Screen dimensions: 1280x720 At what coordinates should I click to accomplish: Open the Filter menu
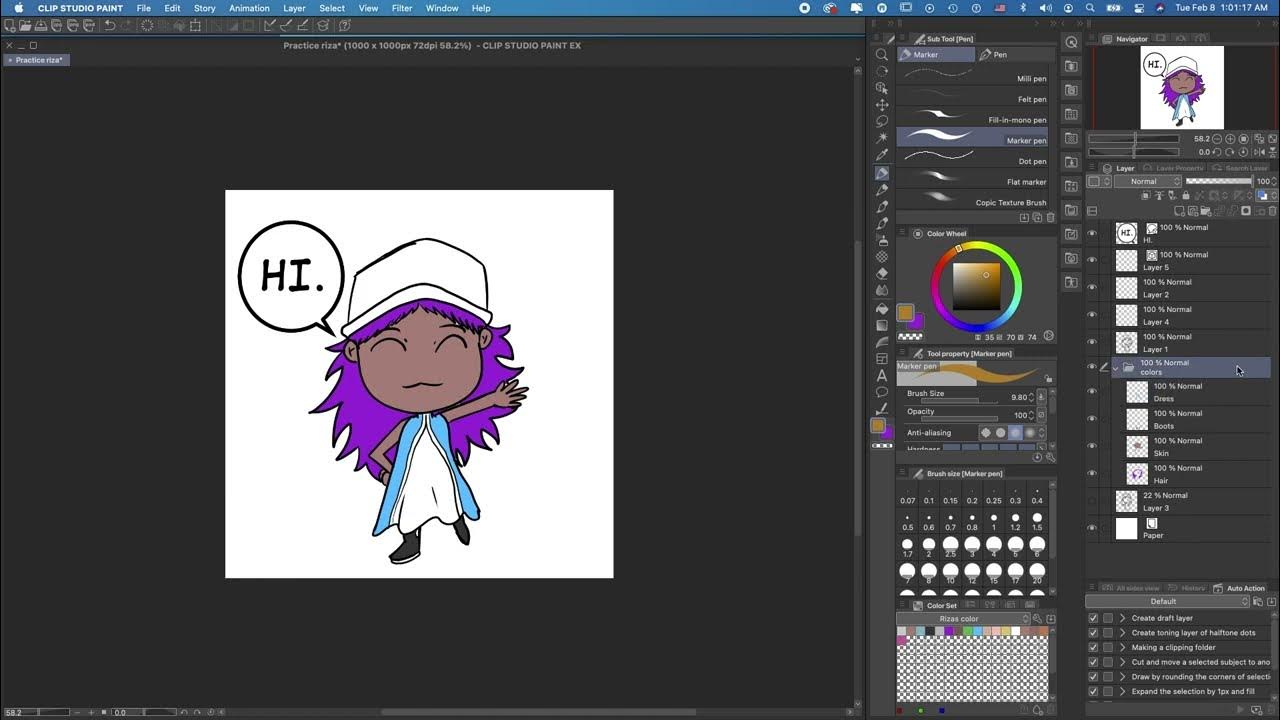pyautogui.click(x=402, y=8)
